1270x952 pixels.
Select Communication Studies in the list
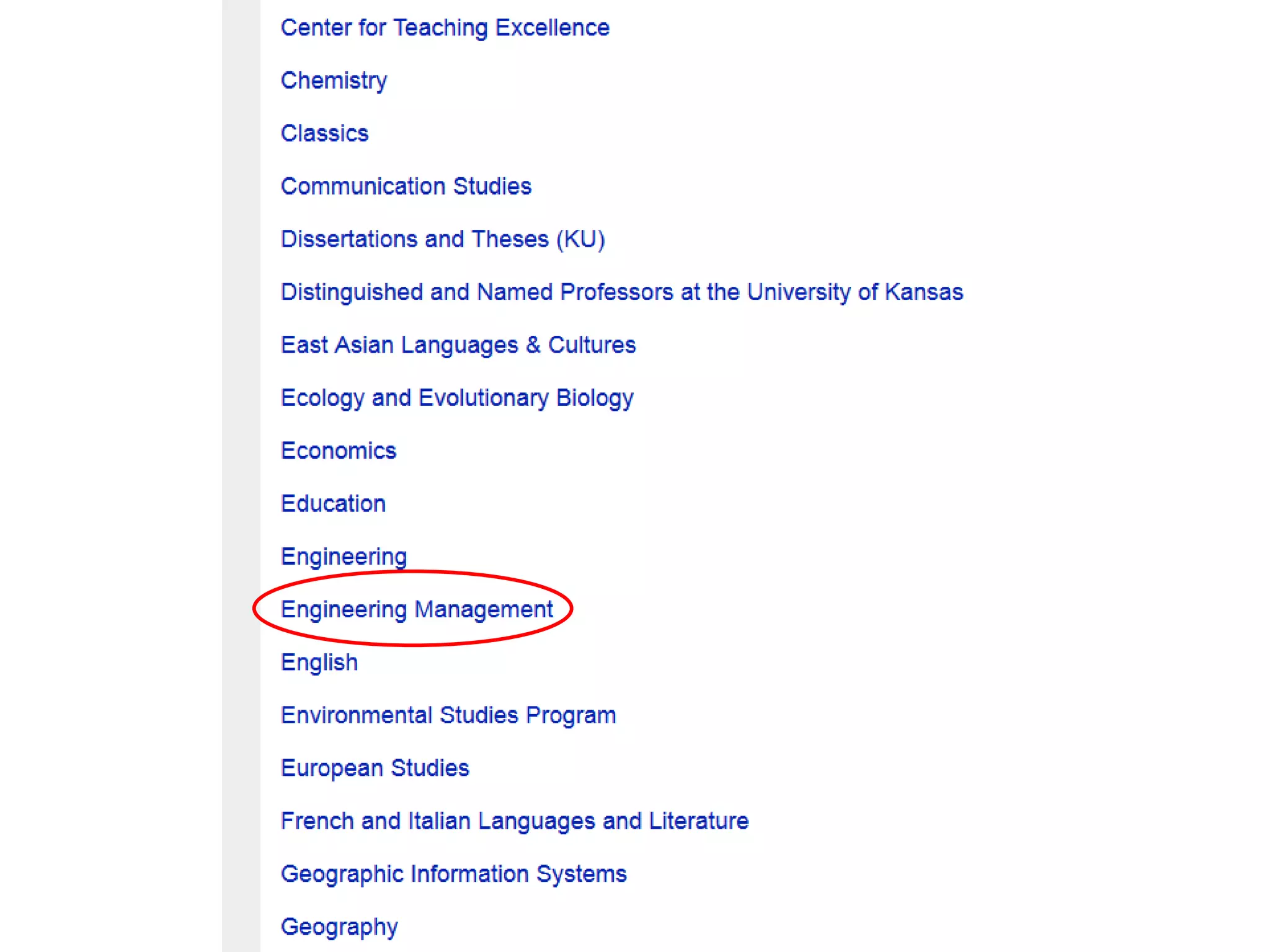click(406, 186)
